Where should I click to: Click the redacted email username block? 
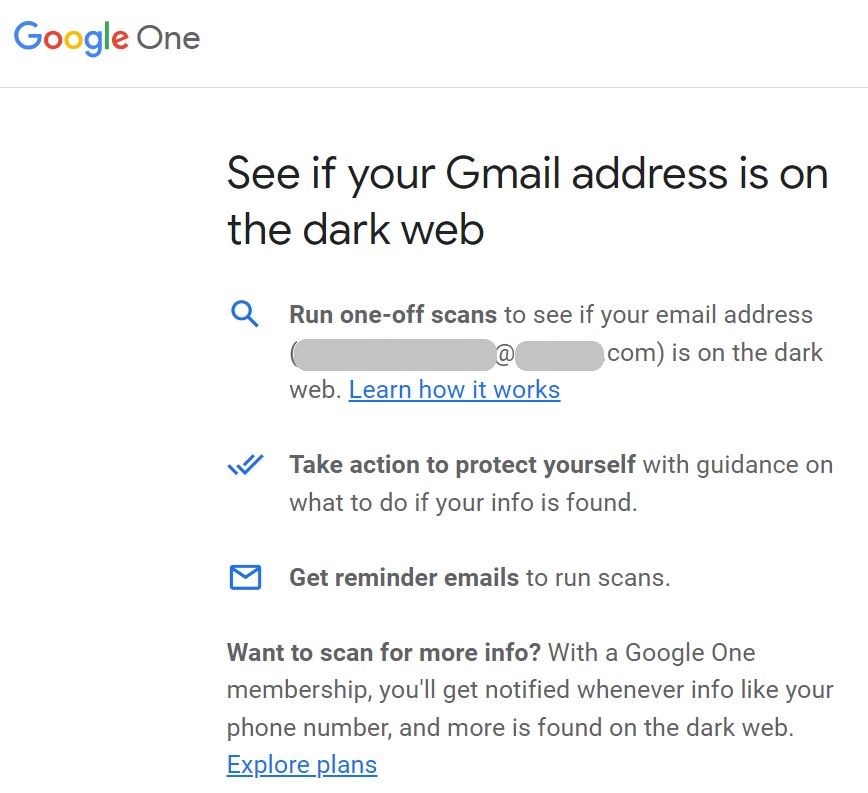coord(395,355)
